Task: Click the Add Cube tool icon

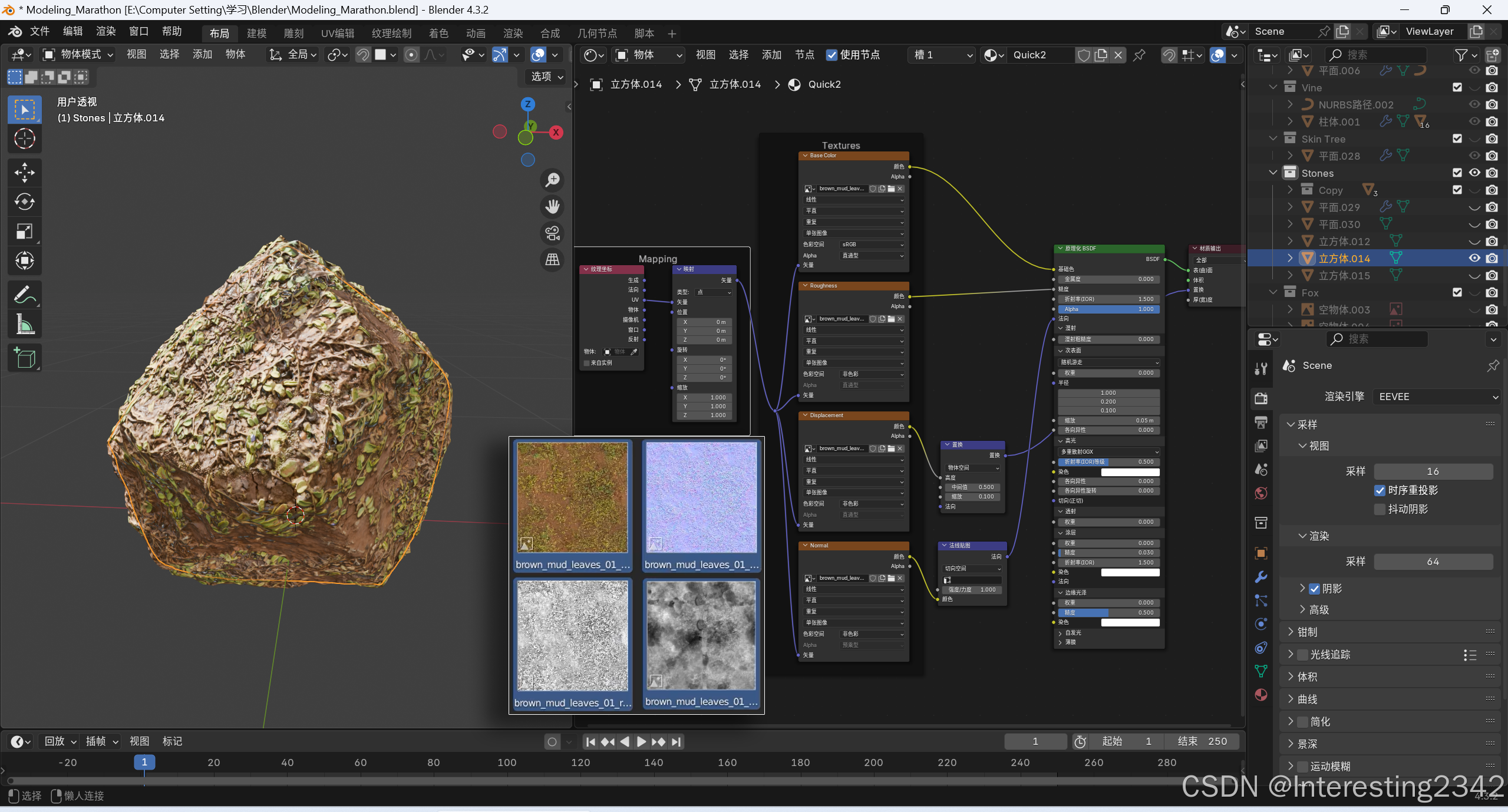Action: click(24, 358)
